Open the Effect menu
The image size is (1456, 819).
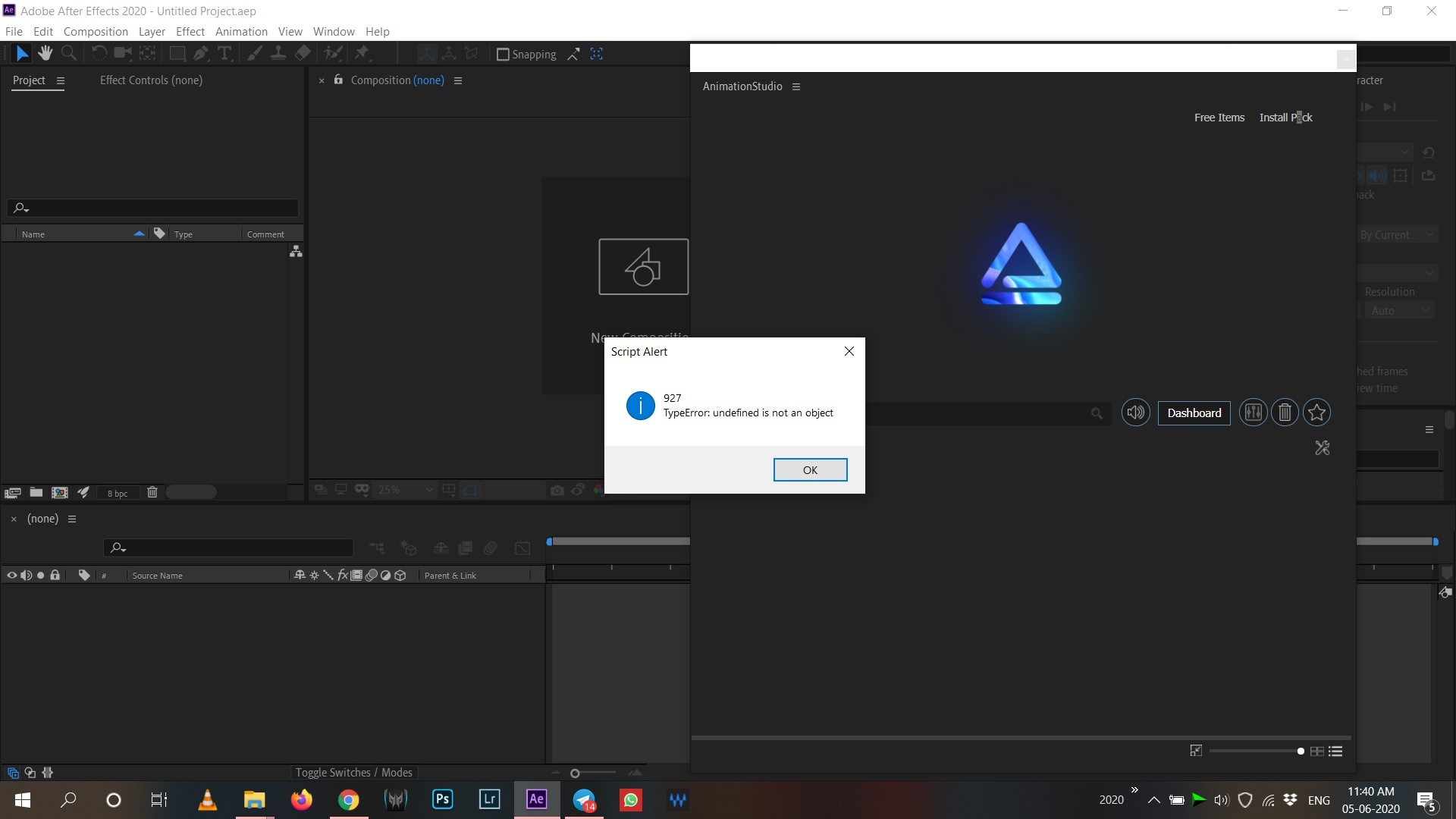(x=190, y=31)
